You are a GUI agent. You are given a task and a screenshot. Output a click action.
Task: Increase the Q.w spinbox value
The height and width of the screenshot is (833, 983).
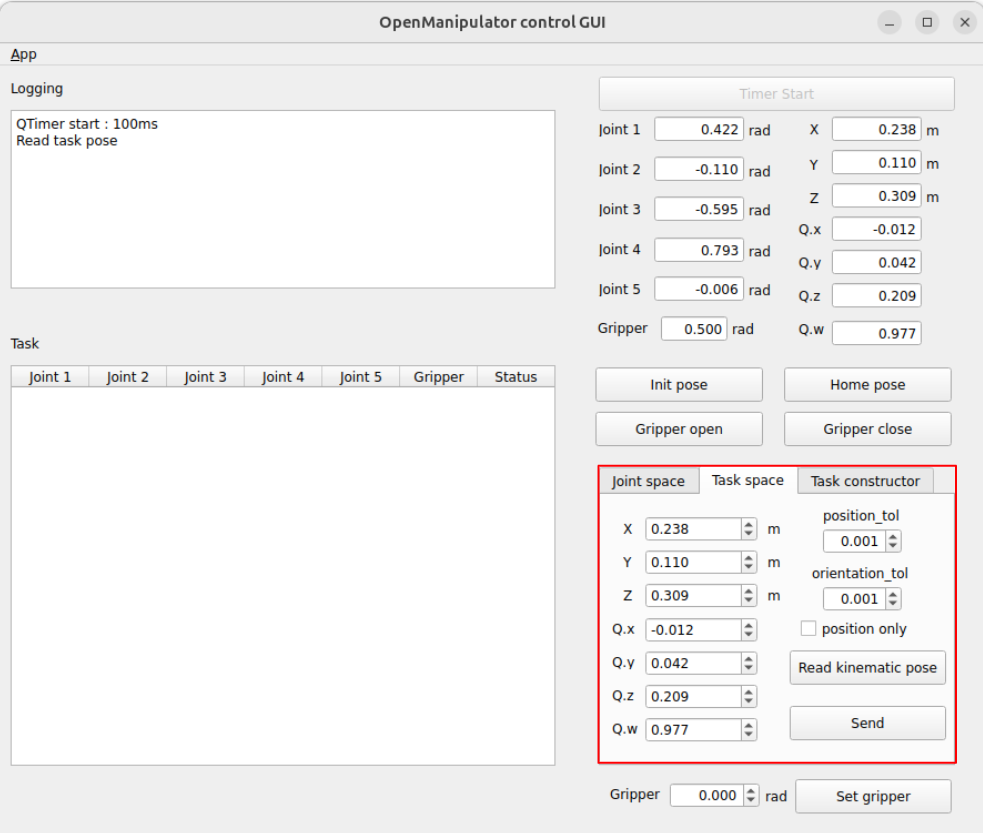(x=749, y=725)
